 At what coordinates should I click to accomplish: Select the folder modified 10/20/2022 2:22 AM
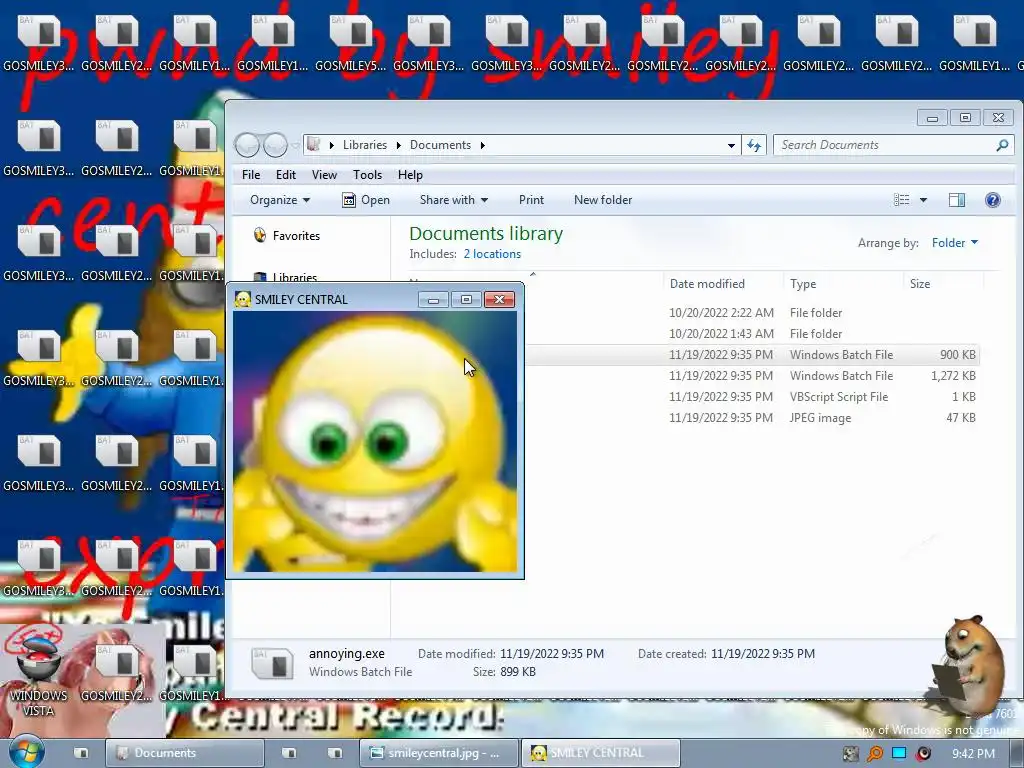(x=751, y=313)
